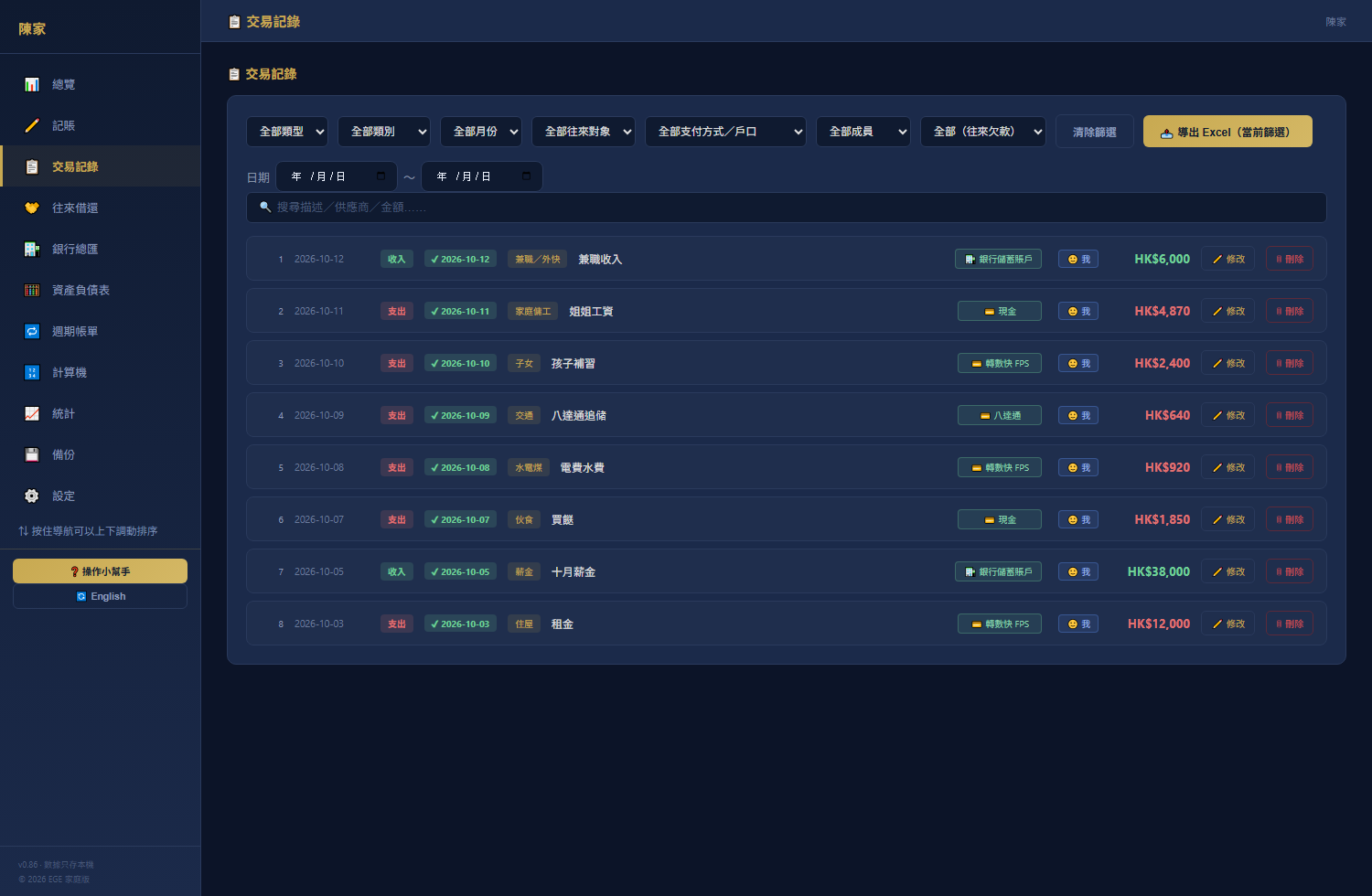The height and width of the screenshot is (896, 1372).
Task: Open 計算機 calculator icon
Action: [32, 372]
